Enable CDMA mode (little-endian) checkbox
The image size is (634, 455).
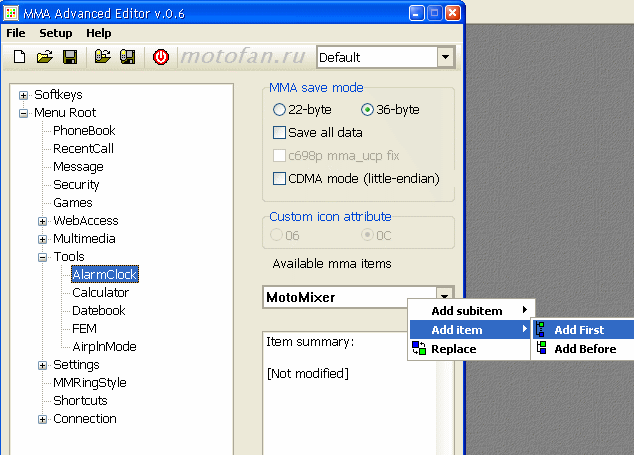click(279, 178)
